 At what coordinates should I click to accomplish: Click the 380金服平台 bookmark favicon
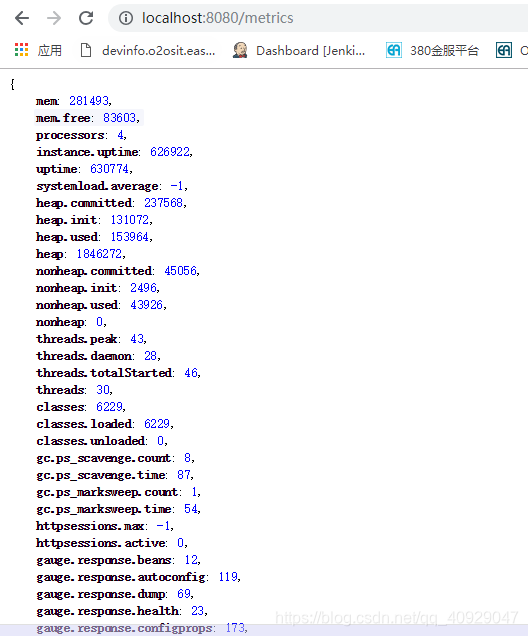coord(394,50)
